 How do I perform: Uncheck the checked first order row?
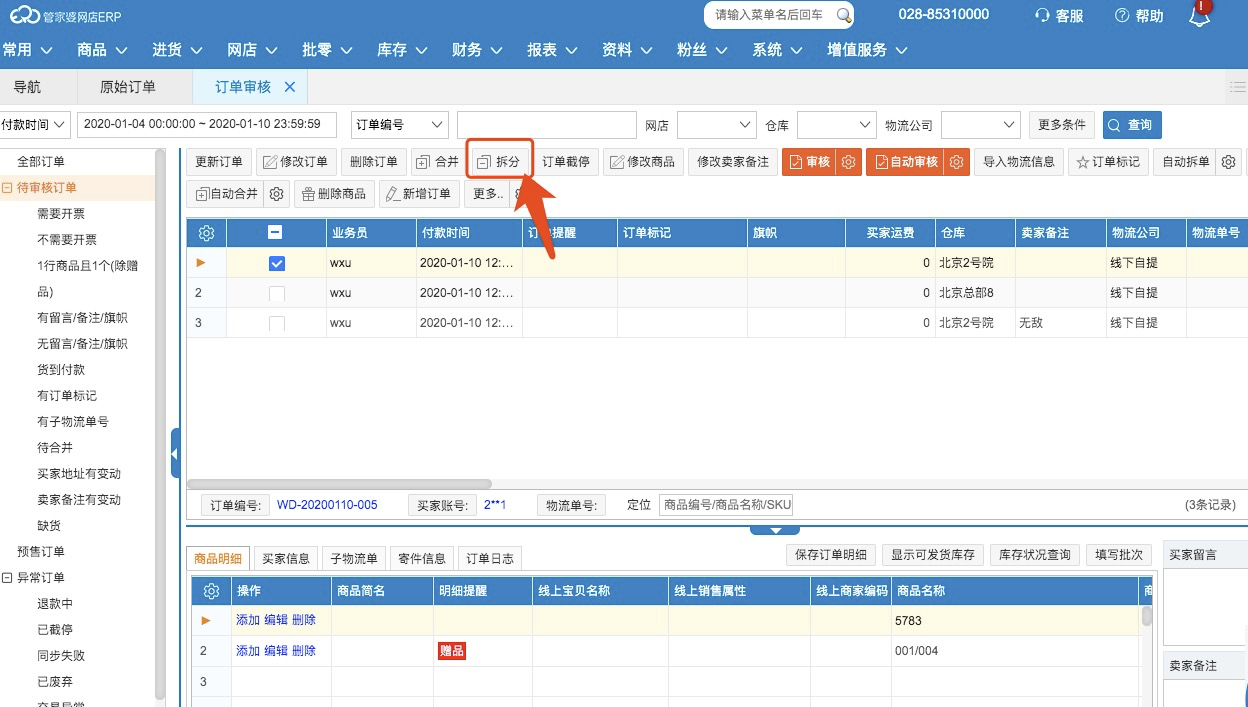pos(277,263)
